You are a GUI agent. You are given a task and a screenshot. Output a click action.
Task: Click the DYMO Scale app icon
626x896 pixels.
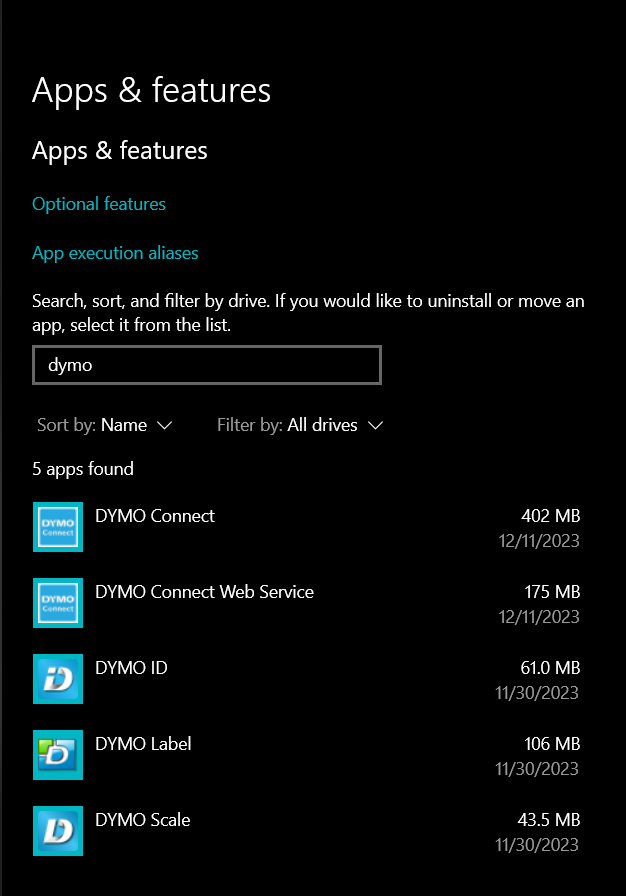click(x=58, y=831)
